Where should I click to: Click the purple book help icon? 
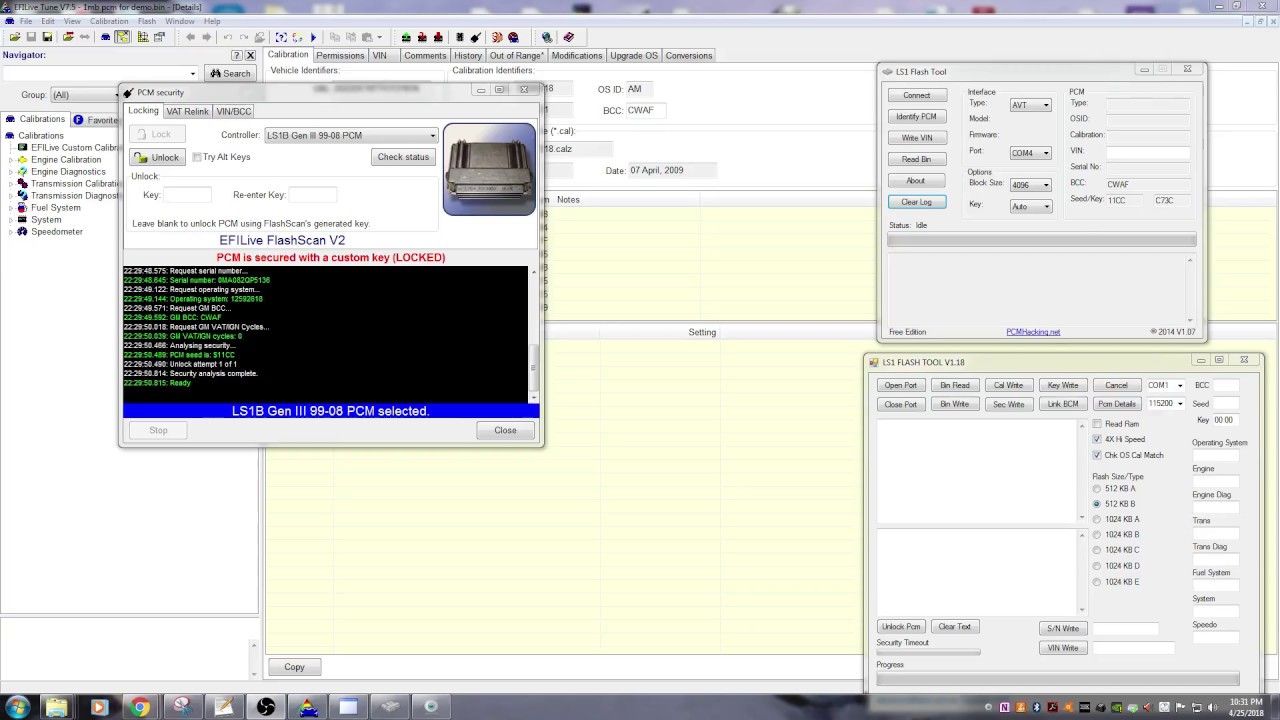568,37
